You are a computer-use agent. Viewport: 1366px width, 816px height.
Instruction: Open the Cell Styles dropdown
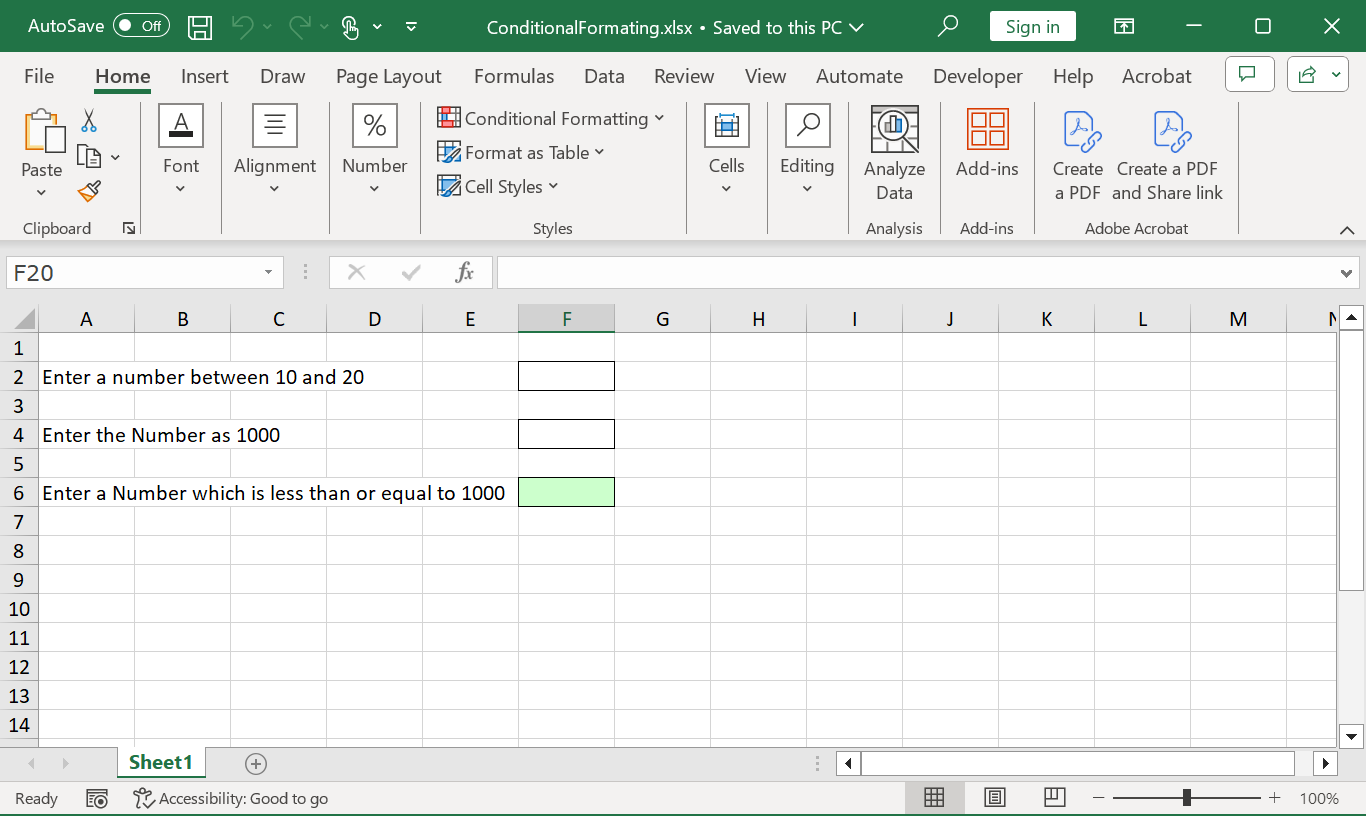coord(498,186)
